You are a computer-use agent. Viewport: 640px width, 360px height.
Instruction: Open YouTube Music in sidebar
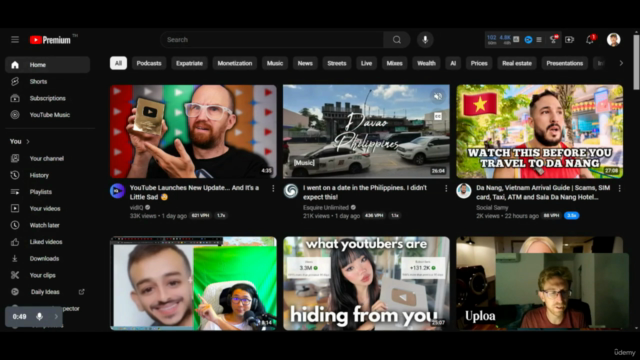coord(48,115)
